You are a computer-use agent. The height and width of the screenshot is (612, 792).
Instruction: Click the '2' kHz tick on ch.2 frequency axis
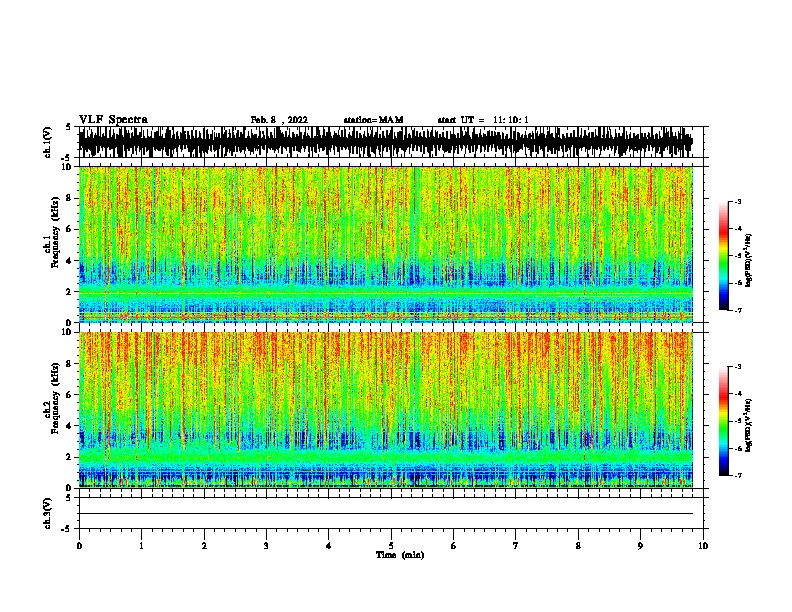coord(70,457)
